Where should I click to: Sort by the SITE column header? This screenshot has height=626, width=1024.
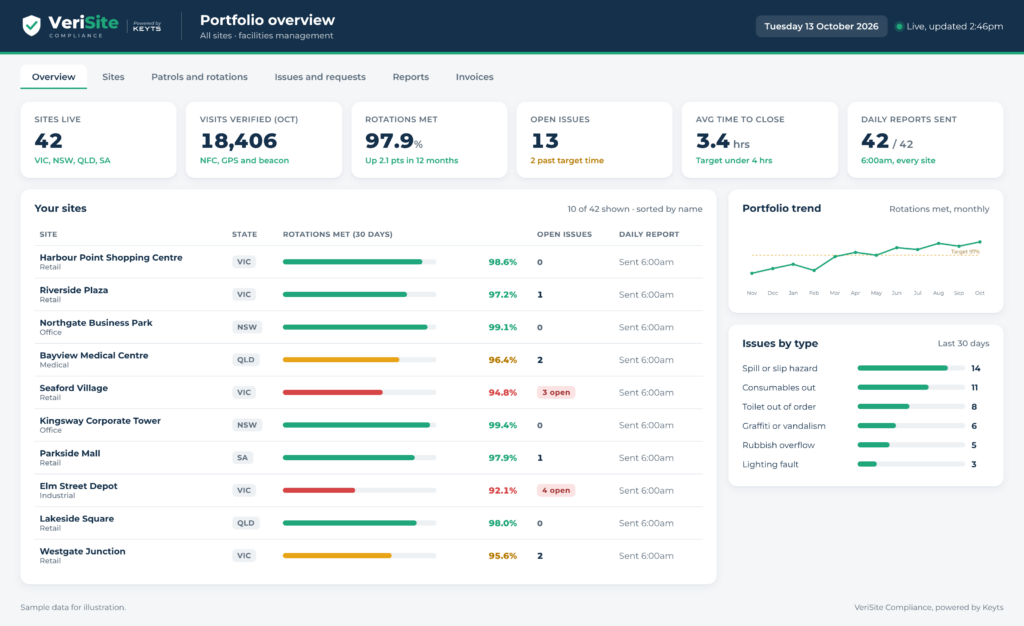(48, 234)
